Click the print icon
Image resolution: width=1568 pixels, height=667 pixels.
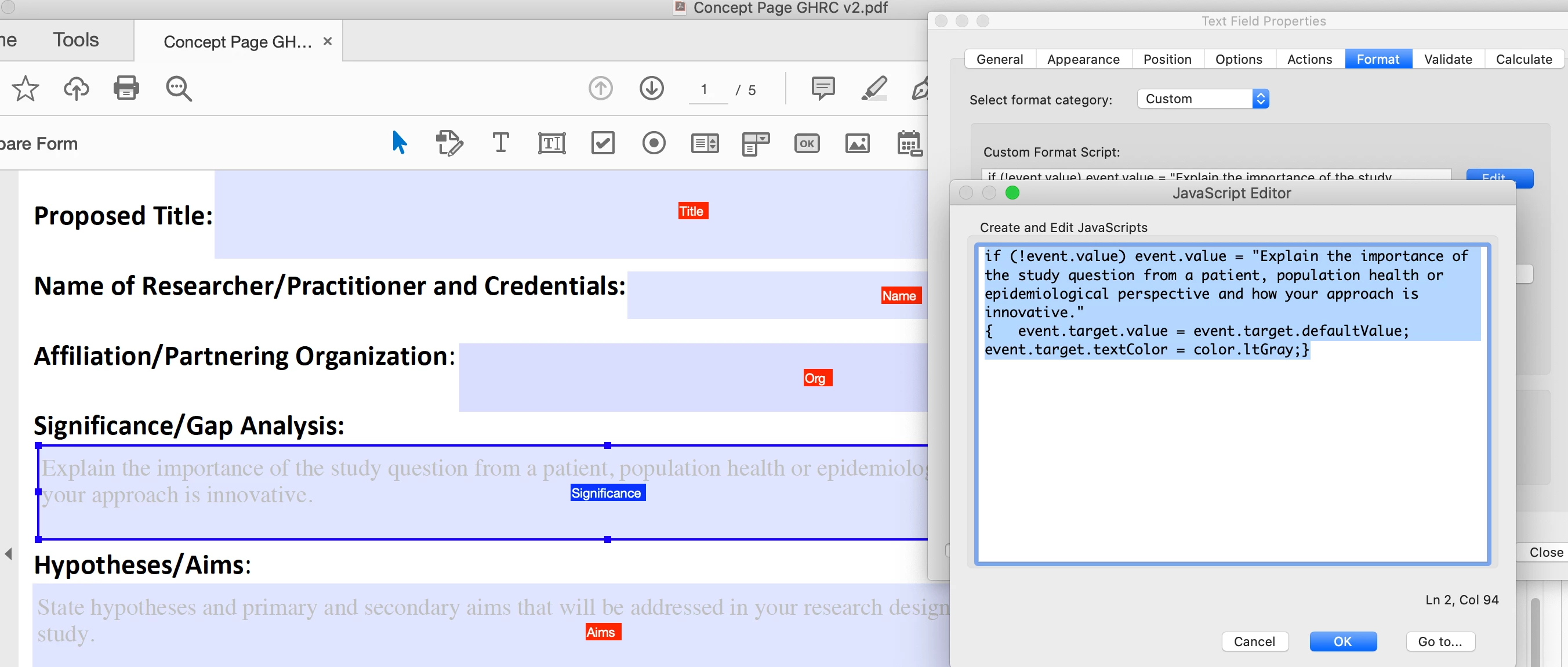[126, 89]
